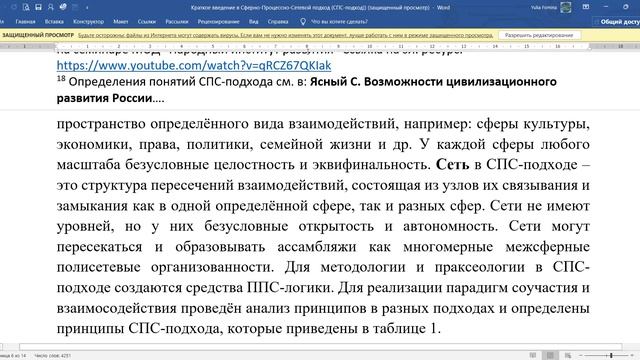
Task: Click bold footnote text 'Ясный С. Возможности цивилизационного'
Action: click(x=433, y=82)
